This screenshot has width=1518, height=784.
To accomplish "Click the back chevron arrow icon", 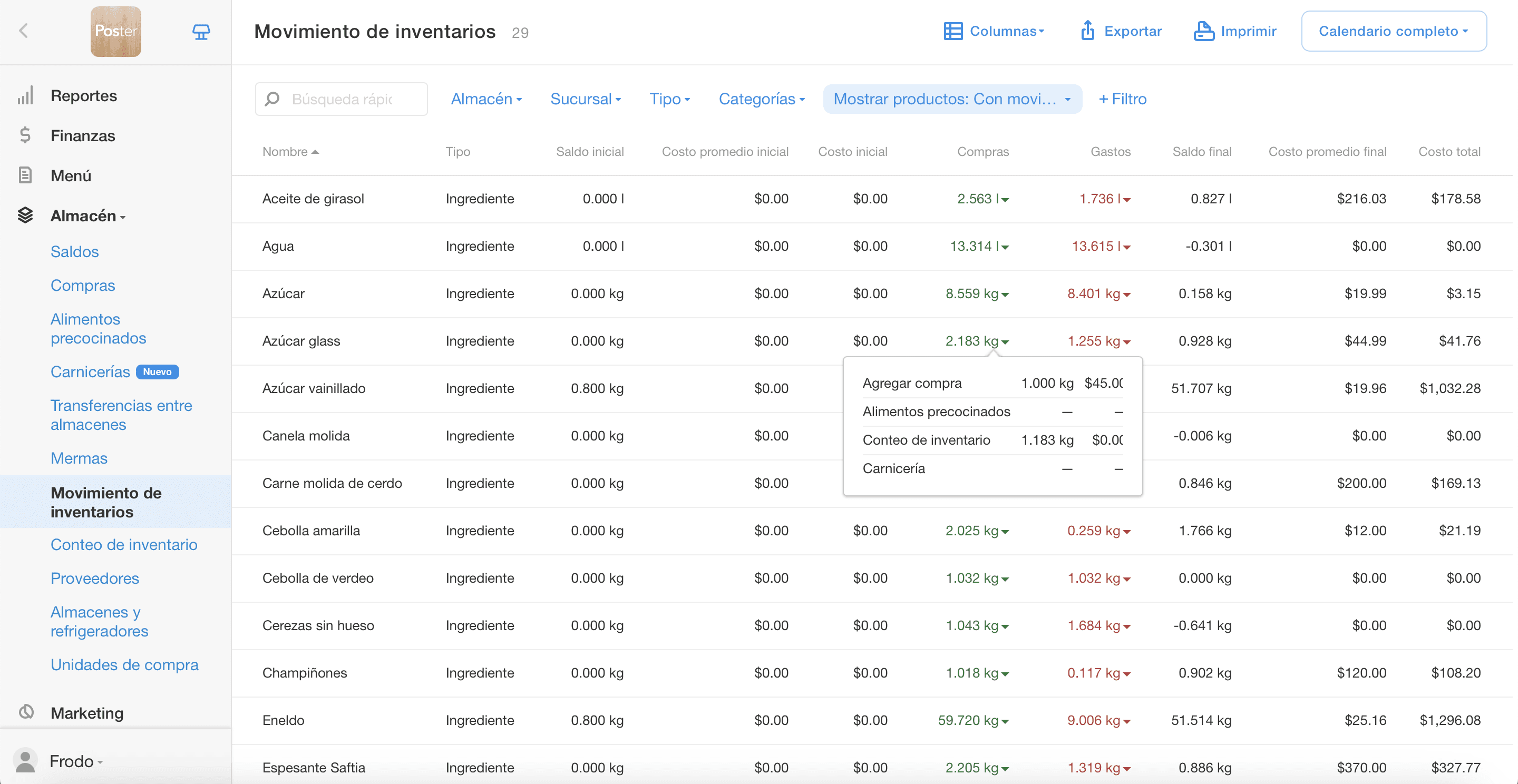I will point(24,31).
